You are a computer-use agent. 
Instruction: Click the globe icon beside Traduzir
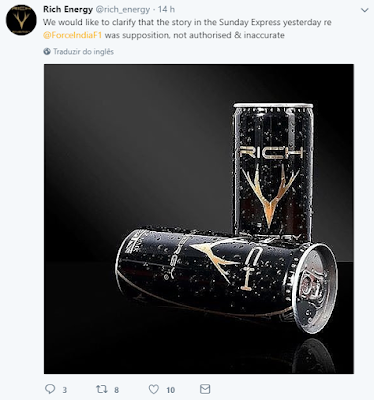pyautogui.click(x=47, y=51)
